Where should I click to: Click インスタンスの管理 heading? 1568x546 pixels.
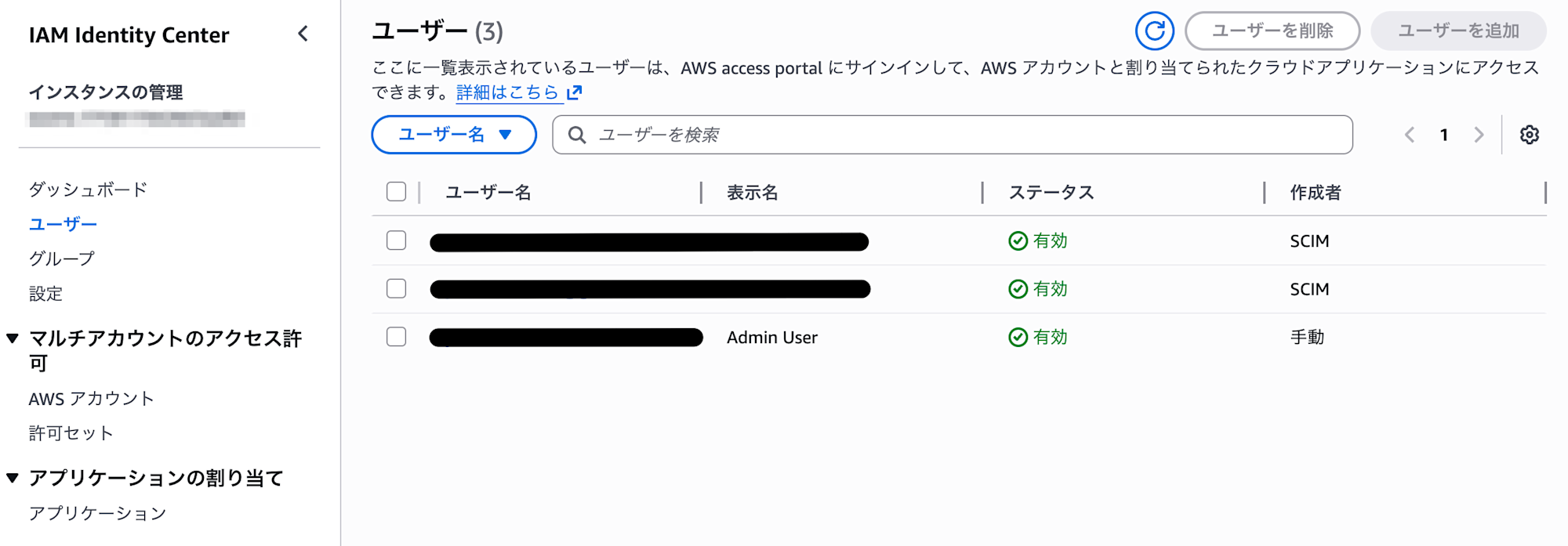tap(106, 92)
